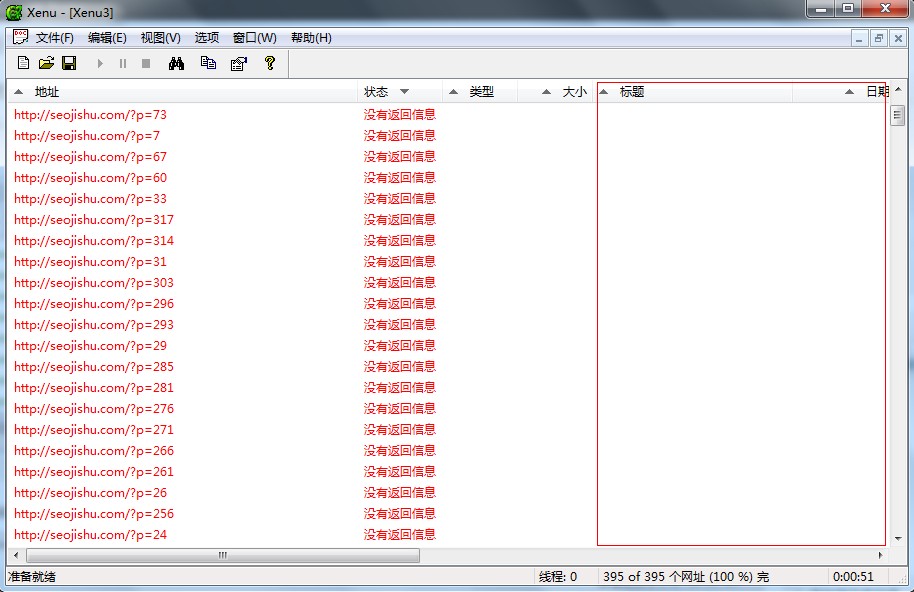Sort by the 状态 column header
The height and width of the screenshot is (592, 914).
(377, 92)
